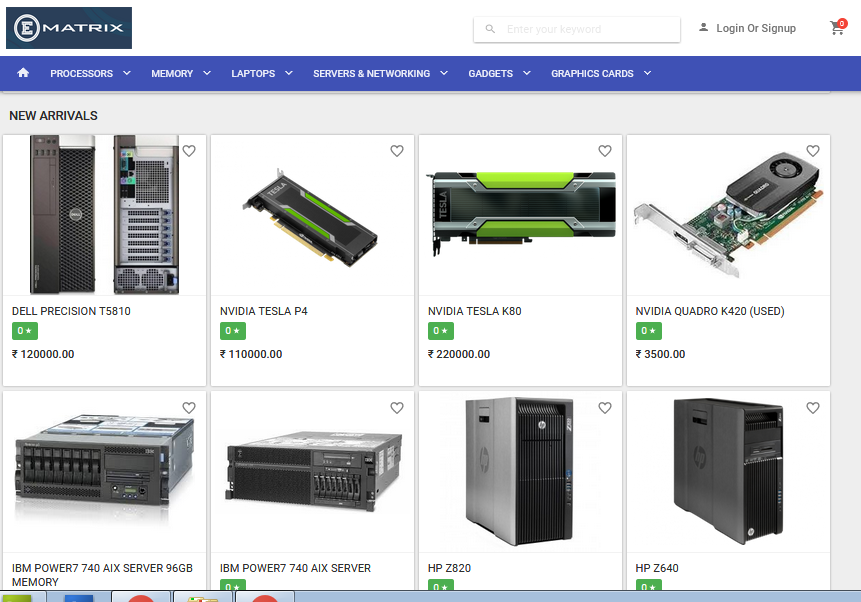The height and width of the screenshot is (602, 861).
Task: Focus the keyword search field
Action: click(x=577, y=29)
